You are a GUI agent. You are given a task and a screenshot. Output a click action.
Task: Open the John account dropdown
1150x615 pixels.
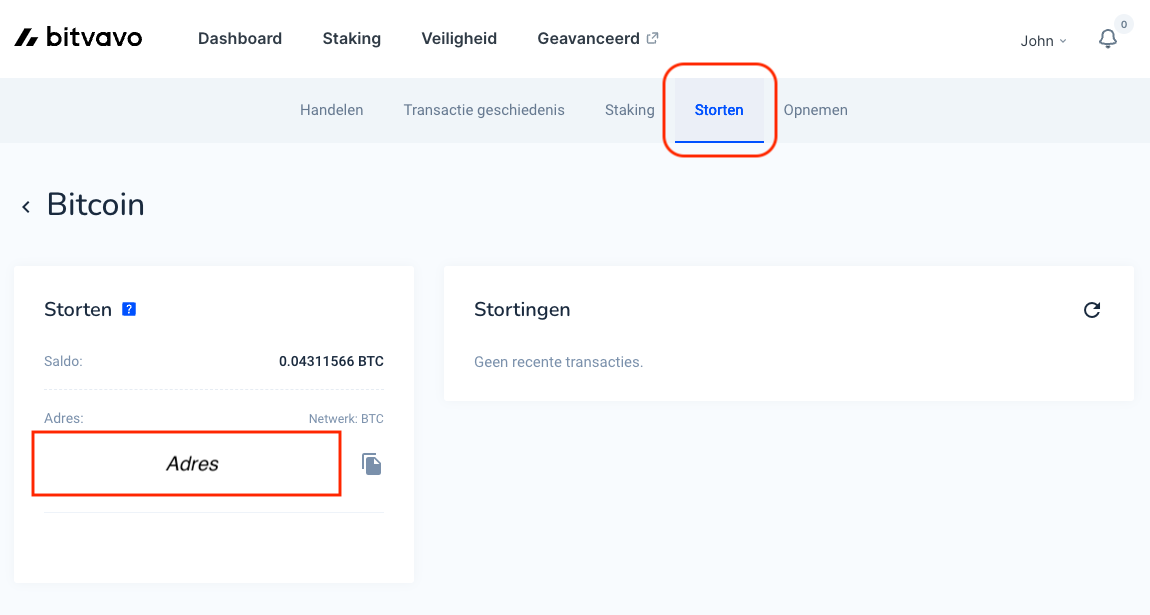pos(1036,41)
